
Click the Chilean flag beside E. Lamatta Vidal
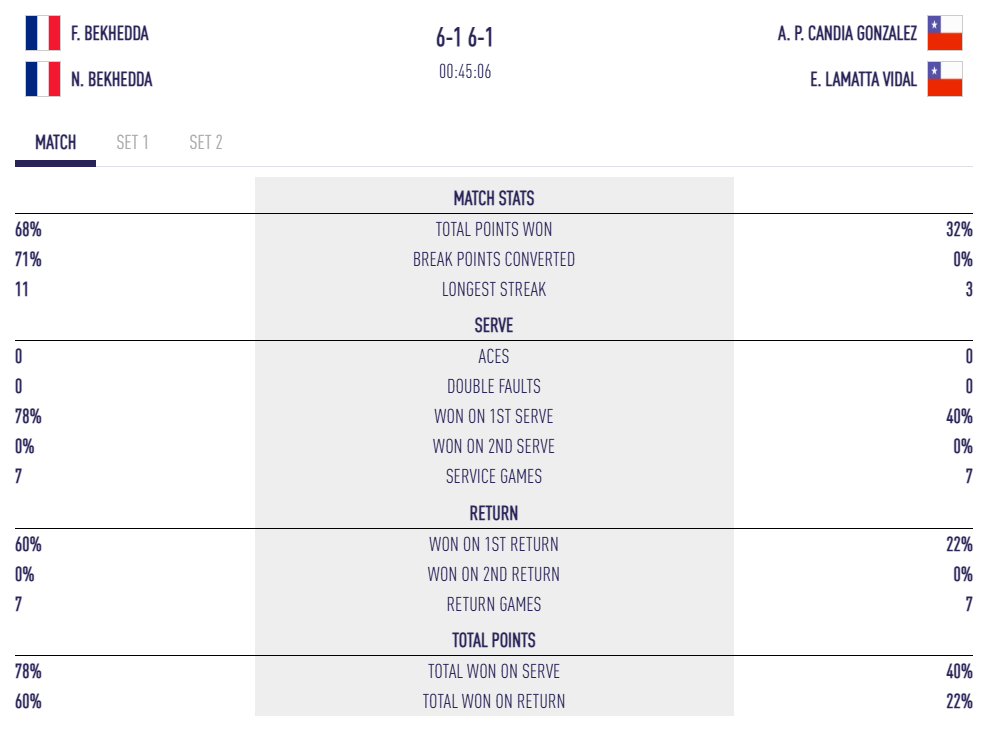point(944,79)
